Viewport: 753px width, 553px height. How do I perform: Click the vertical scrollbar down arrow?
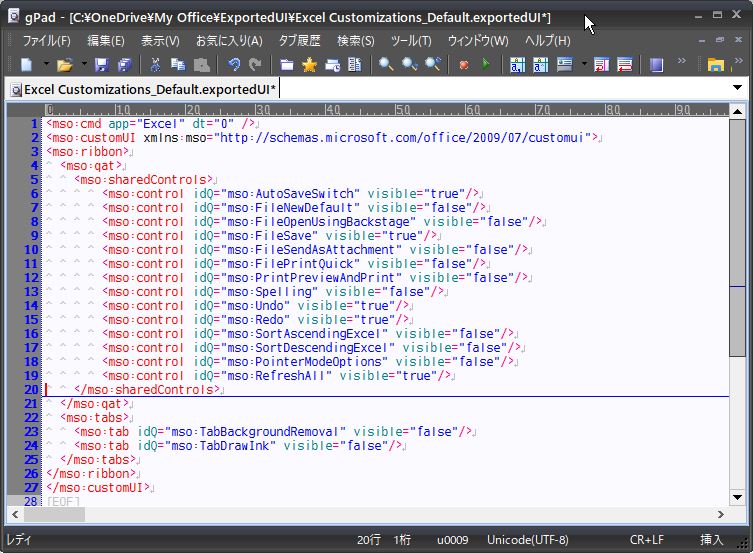coord(738,497)
